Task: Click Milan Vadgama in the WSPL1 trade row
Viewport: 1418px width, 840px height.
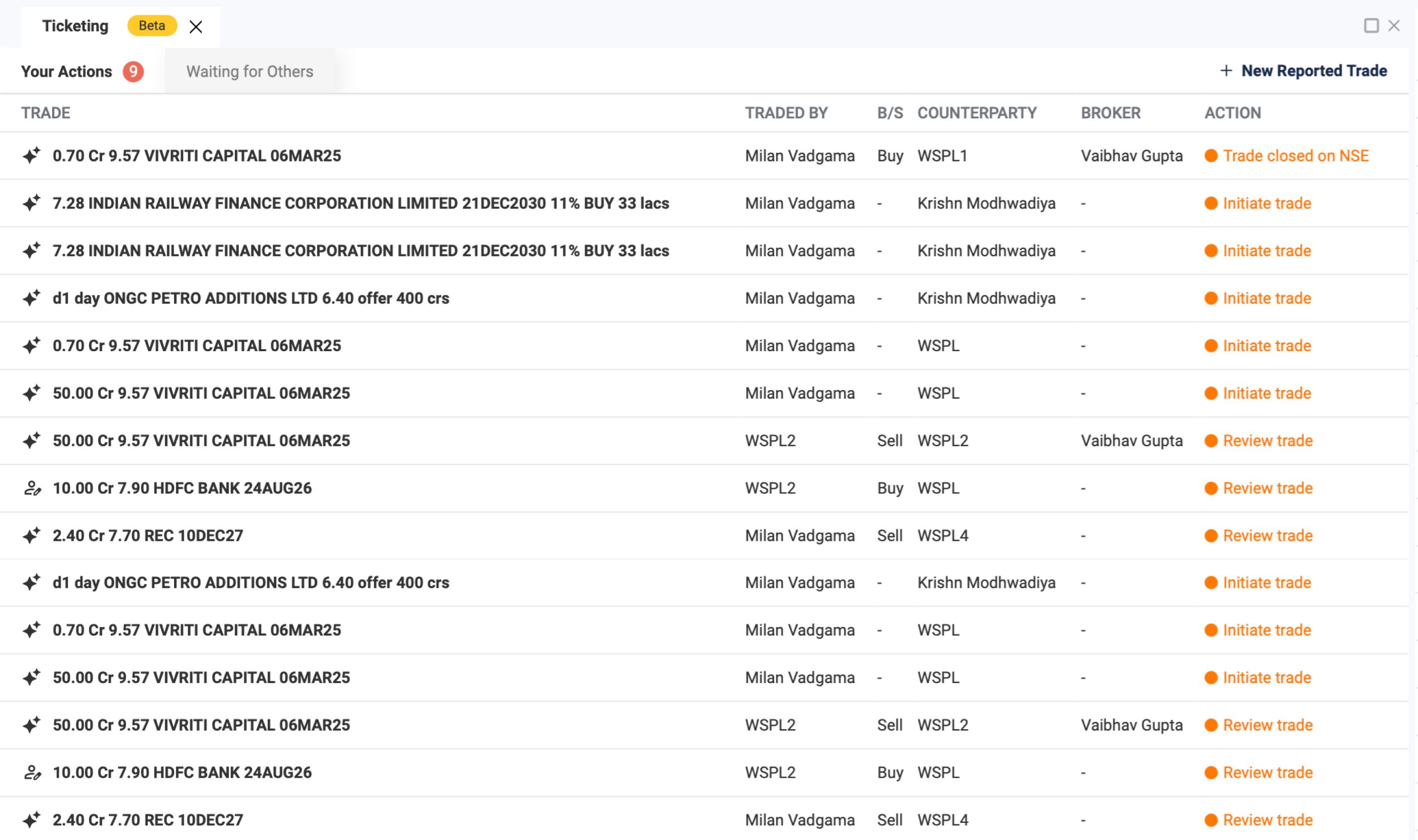Action: [x=800, y=156]
